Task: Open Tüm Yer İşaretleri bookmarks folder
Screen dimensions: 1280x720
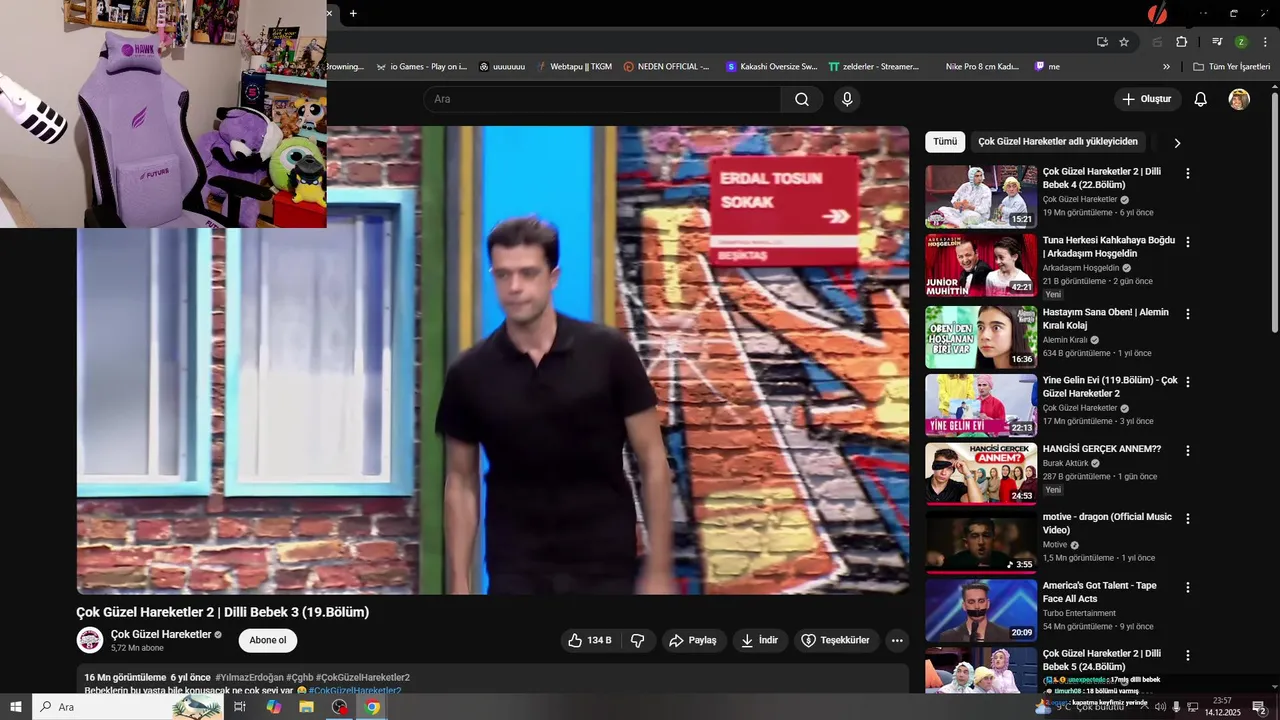Action: [x=1232, y=67]
